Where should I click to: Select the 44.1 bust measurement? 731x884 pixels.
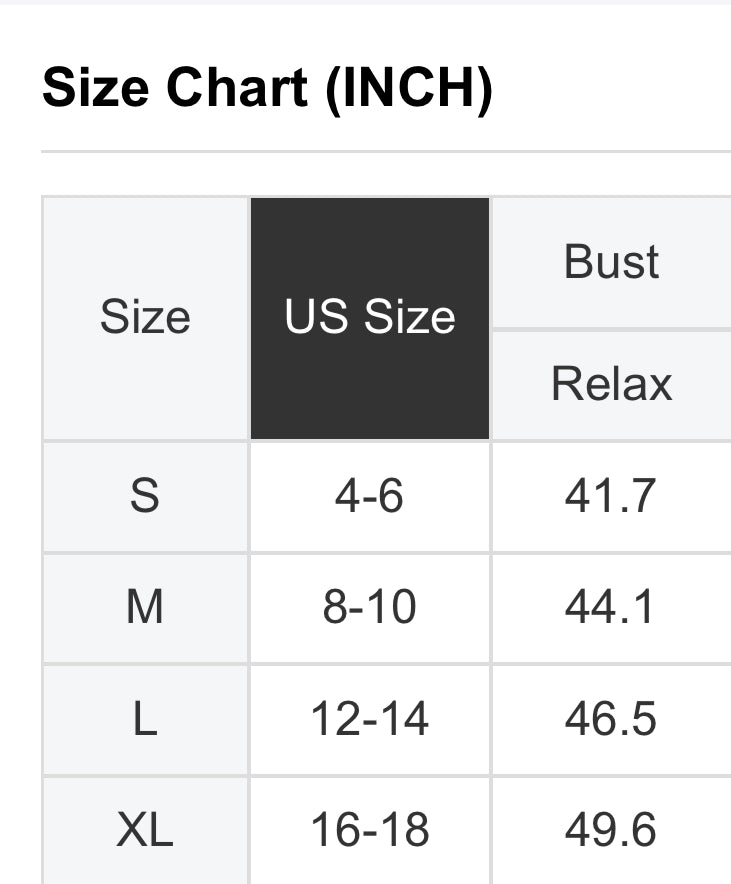click(x=611, y=607)
